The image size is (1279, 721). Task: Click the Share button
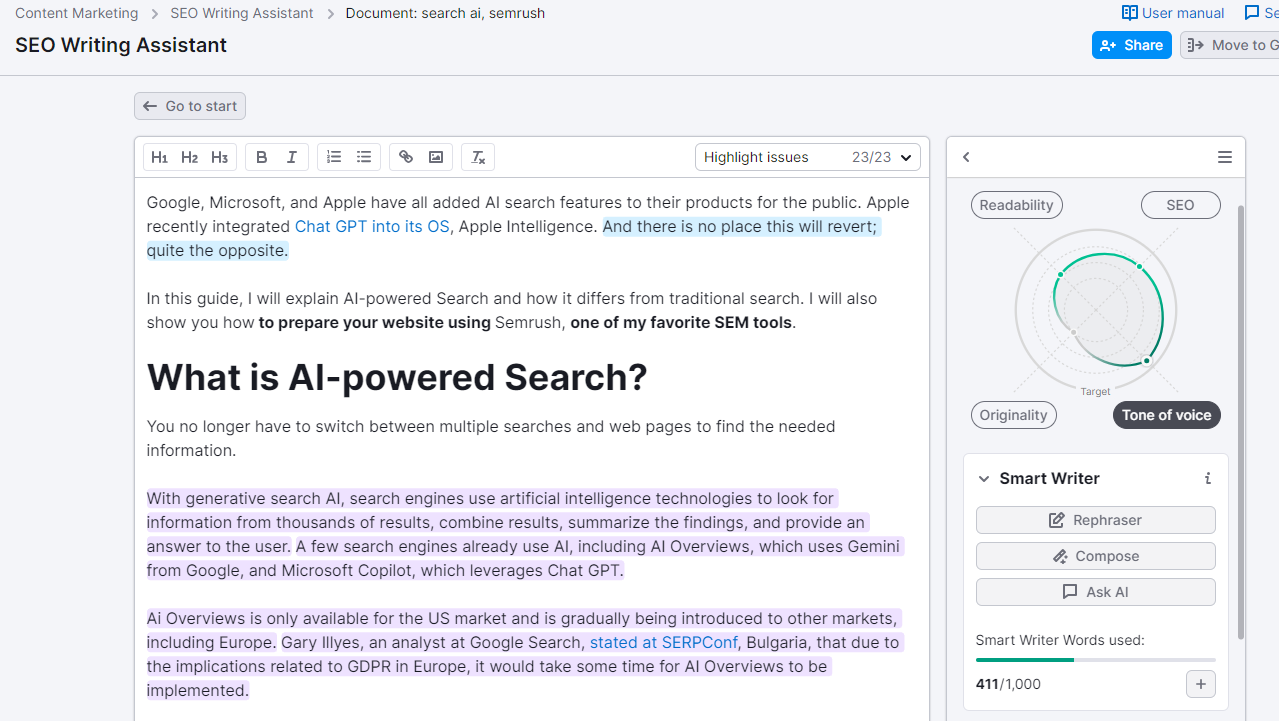[x=1131, y=45]
